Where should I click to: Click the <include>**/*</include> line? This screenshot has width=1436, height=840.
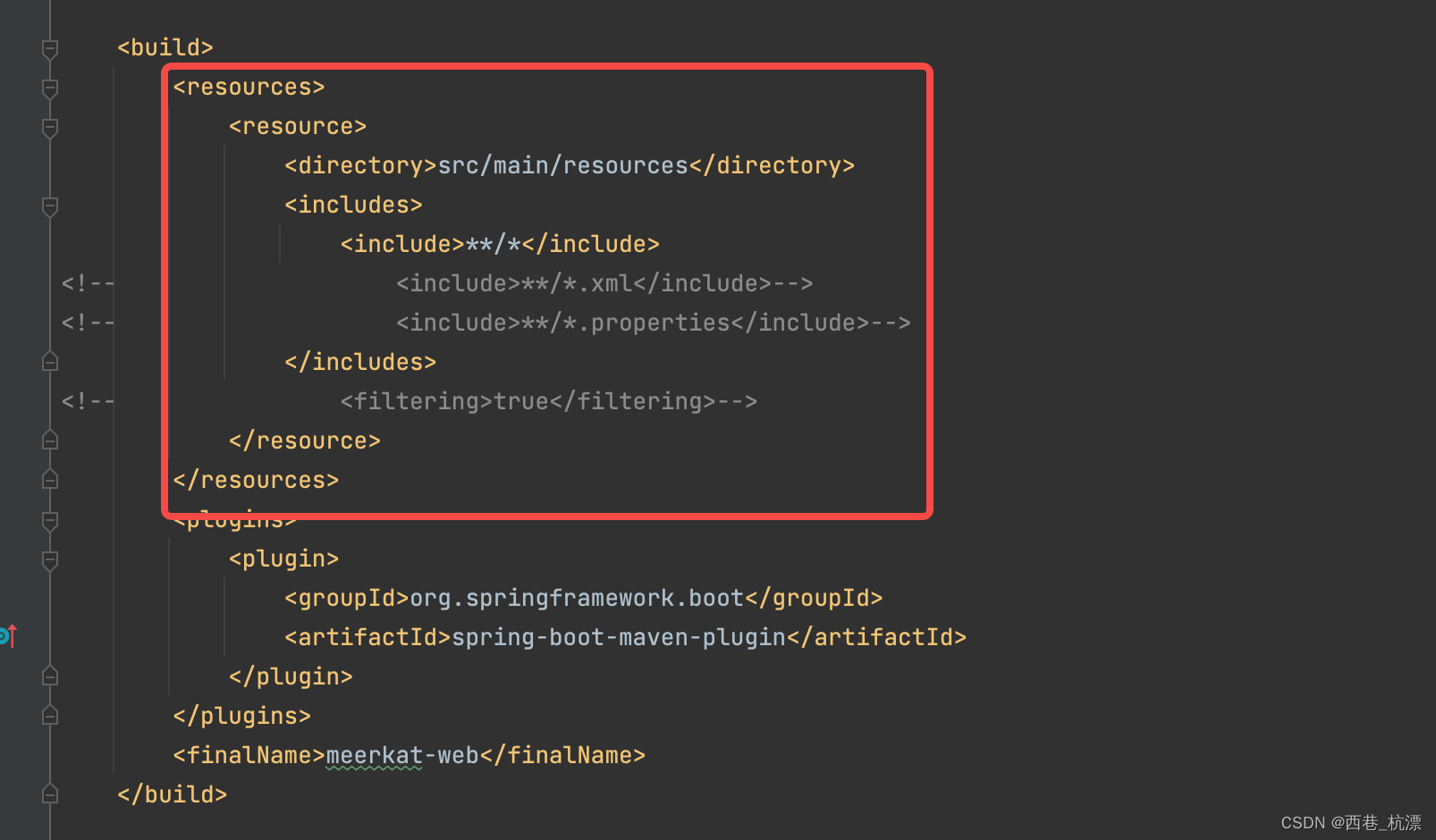tap(500, 244)
